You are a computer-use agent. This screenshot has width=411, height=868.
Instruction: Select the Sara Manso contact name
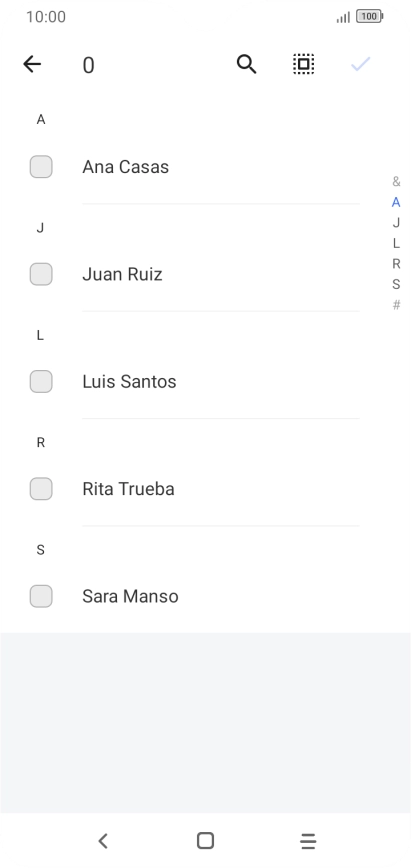[130, 596]
